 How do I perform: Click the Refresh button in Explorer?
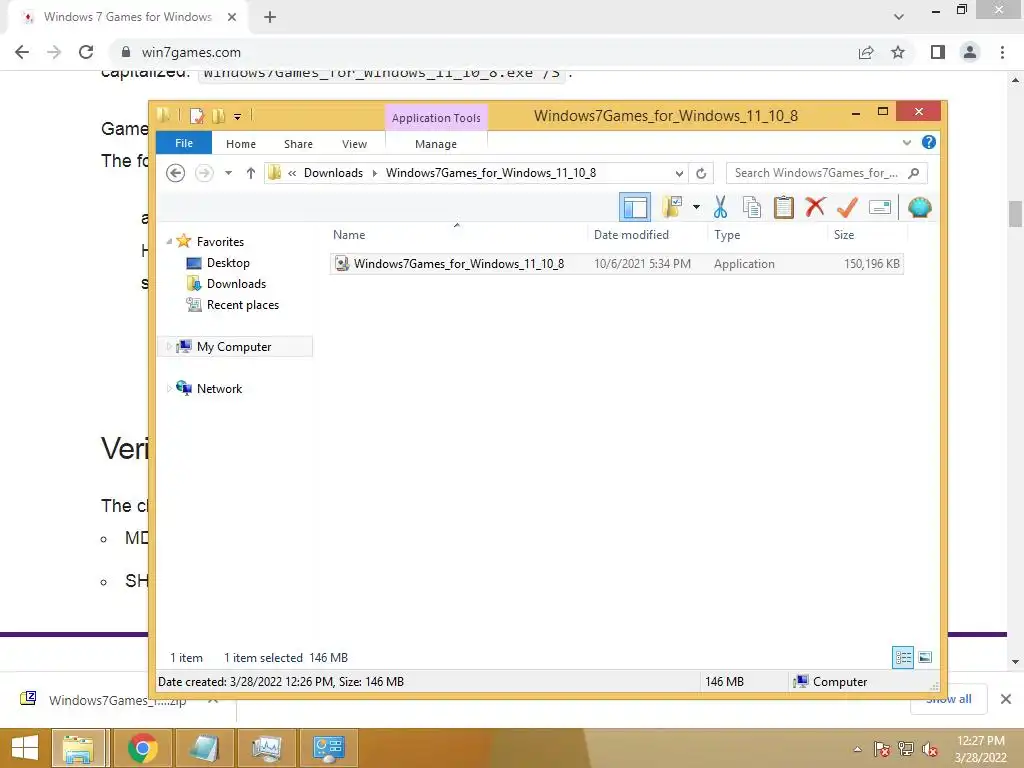coord(701,173)
